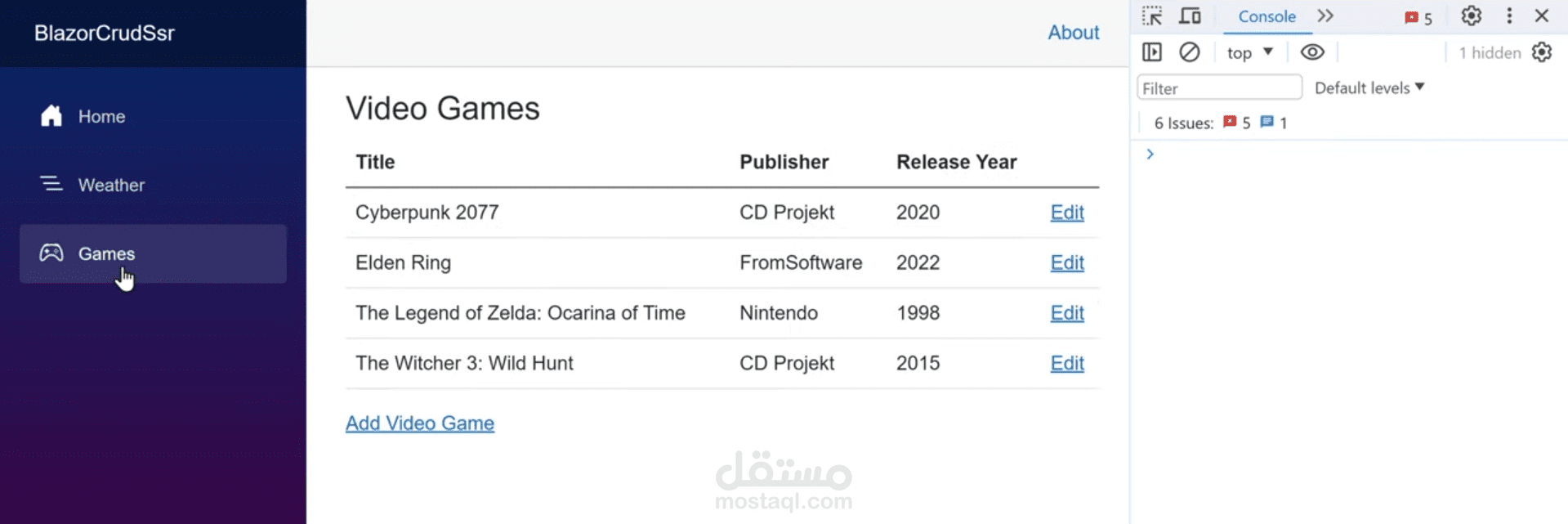Click the Games controller icon

[51, 253]
